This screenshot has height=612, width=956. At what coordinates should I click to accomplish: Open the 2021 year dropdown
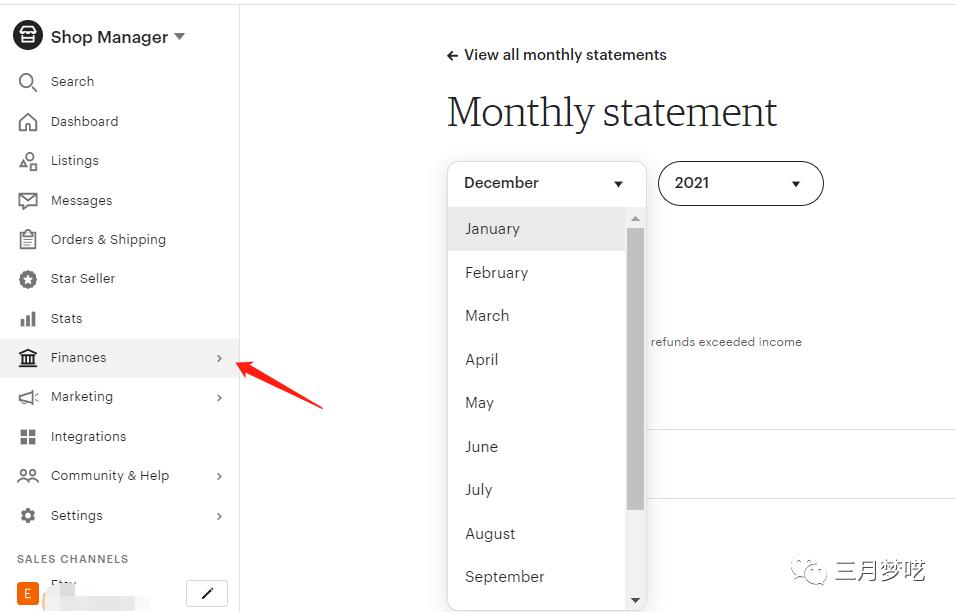740,184
